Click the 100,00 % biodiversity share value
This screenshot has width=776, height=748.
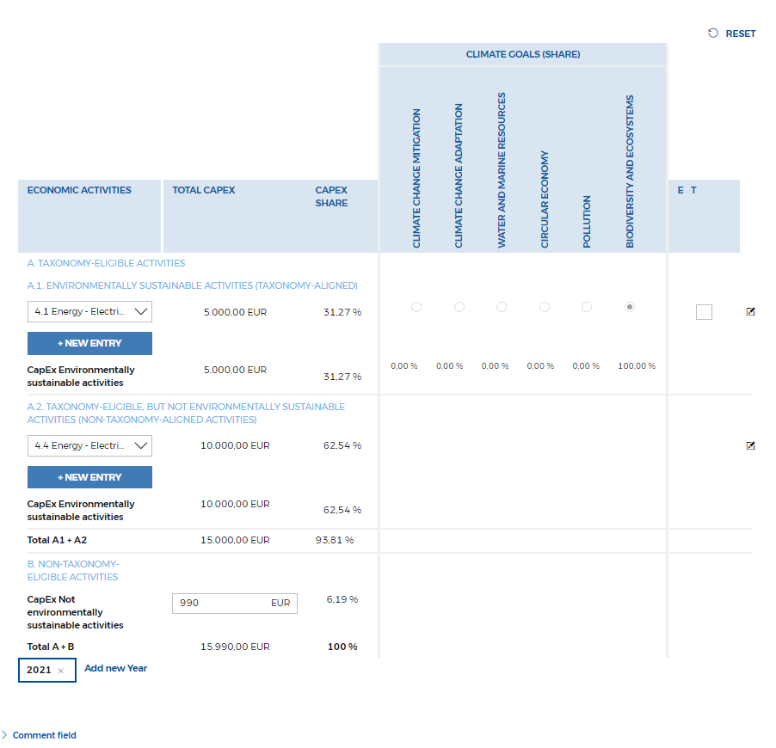636,366
